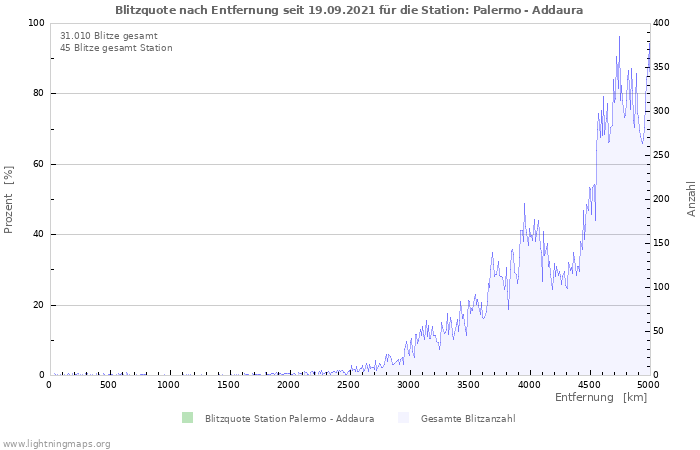
Task: Click the 60 tick on the percent axis
Action: [38, 164]
